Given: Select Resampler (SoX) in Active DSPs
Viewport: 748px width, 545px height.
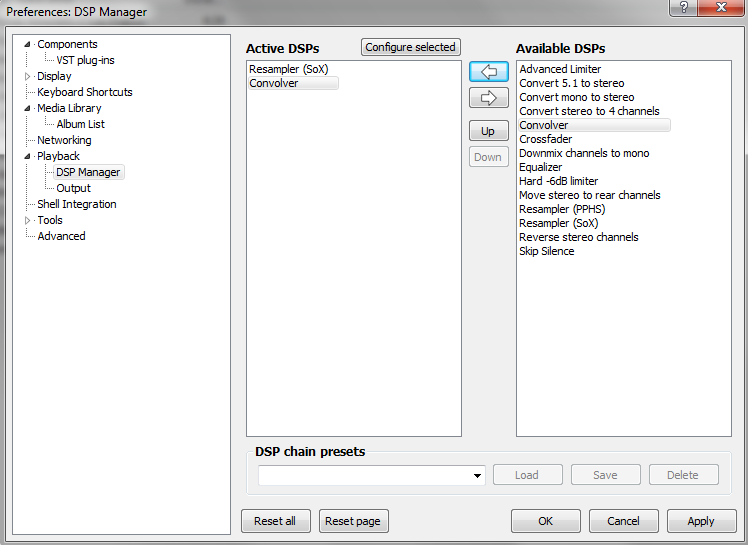Looking at the screenshot, I should coord(289,69).
